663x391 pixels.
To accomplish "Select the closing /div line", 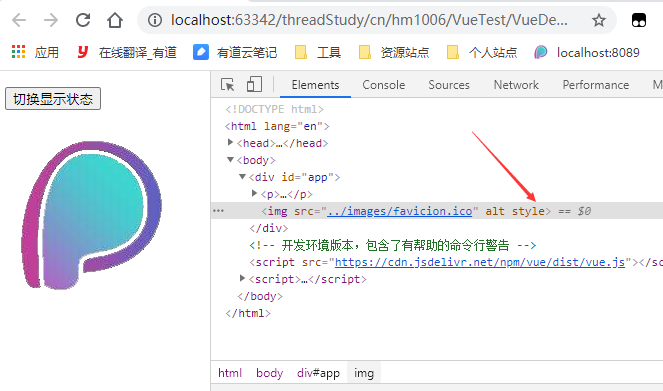I will (x=268, y=228).
